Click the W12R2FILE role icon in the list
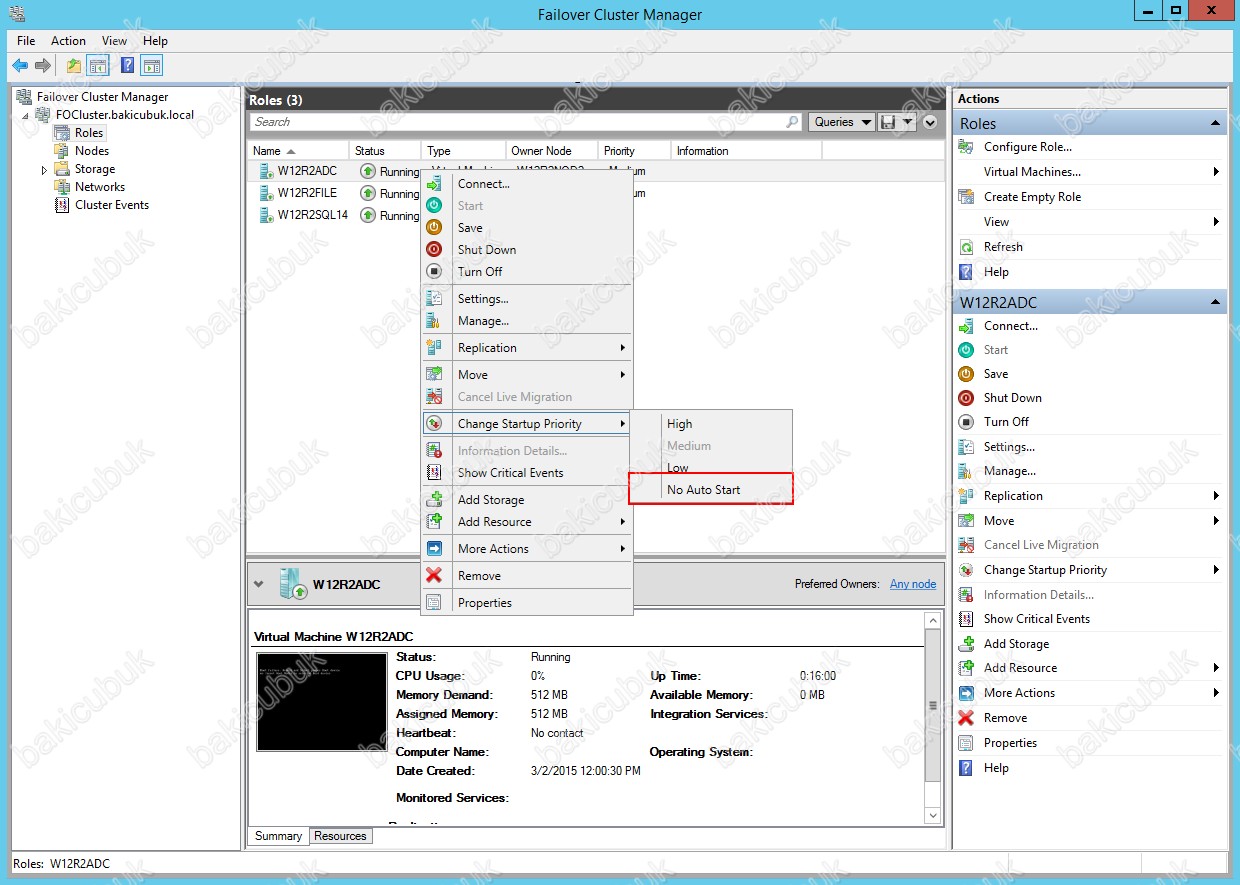Image resolution: width=1240 pixels, height=885 pixels. (266, 194)
